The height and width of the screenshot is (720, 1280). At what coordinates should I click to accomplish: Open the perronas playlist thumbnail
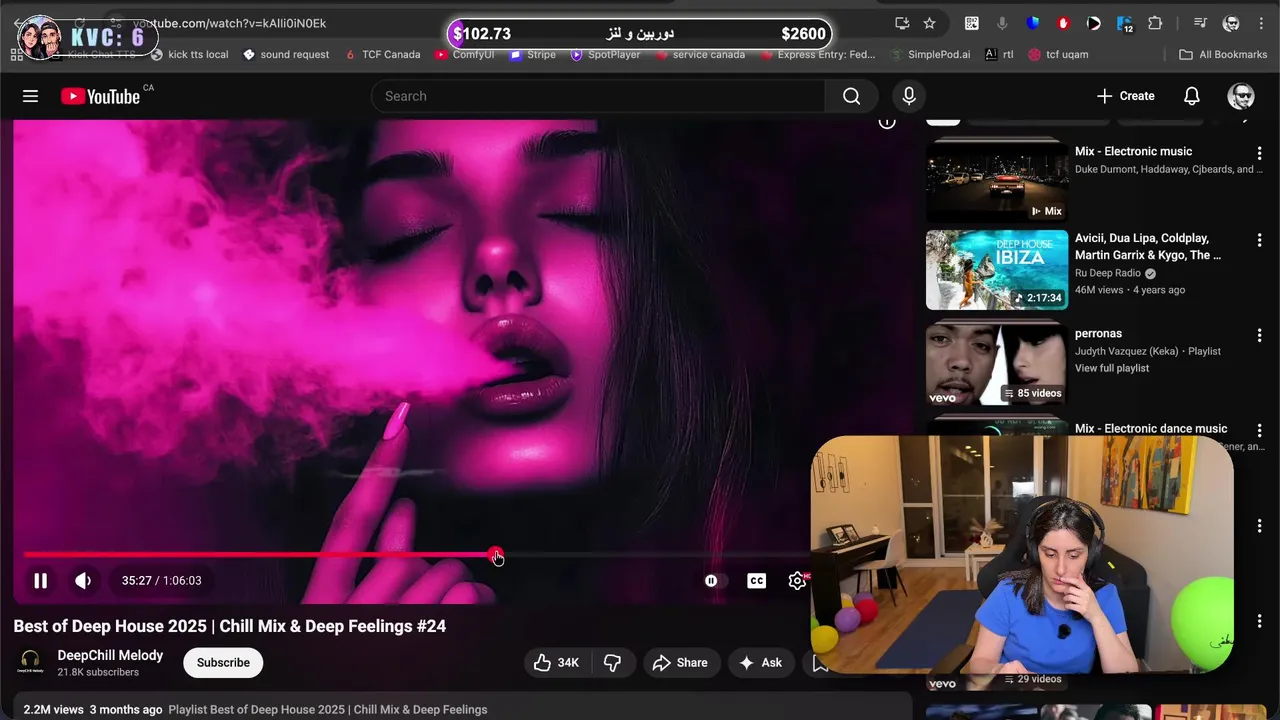pyautogui.click(x=996, y=363)
